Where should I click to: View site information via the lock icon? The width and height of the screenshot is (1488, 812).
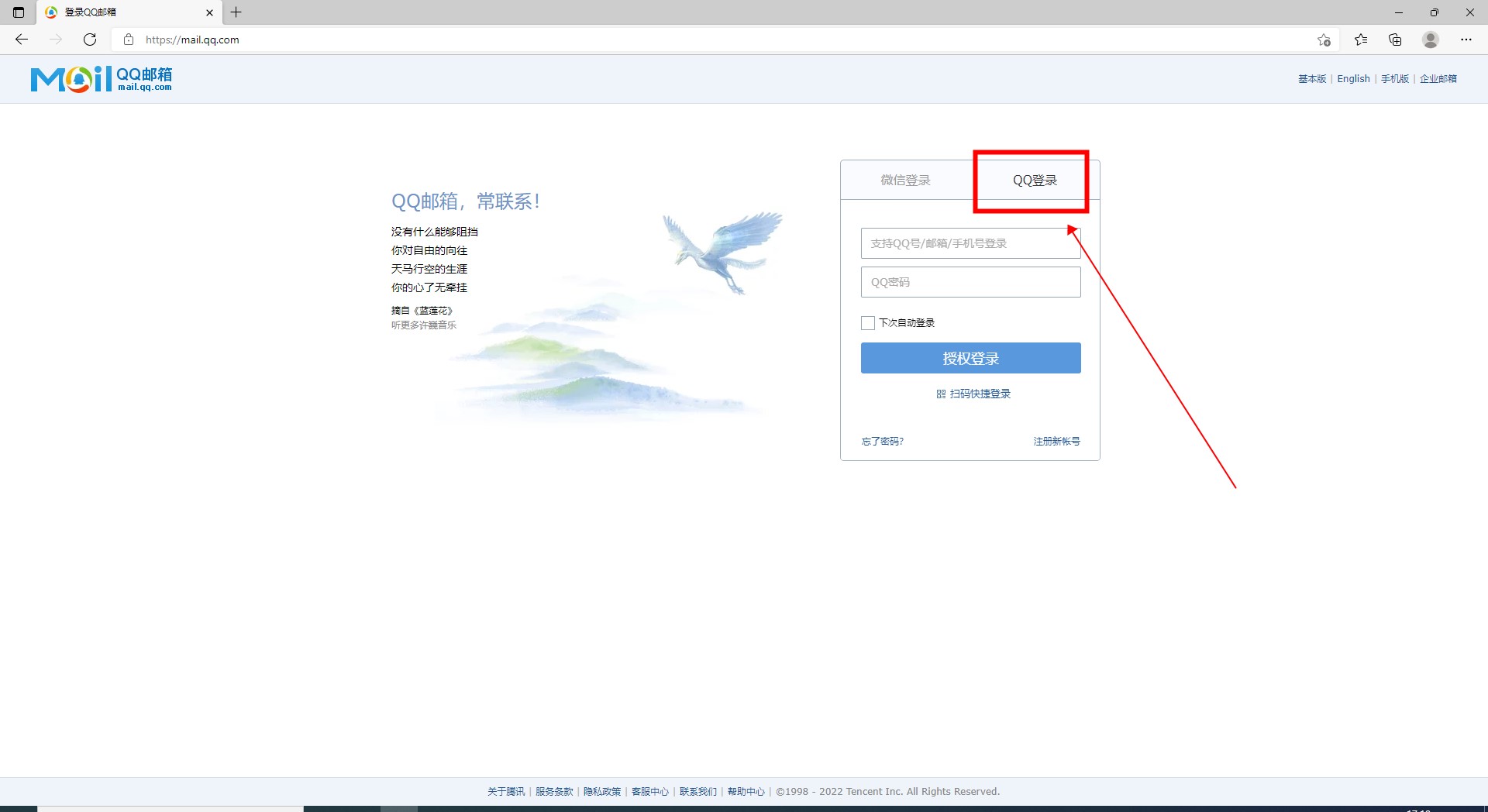click(x=129, y=40)
